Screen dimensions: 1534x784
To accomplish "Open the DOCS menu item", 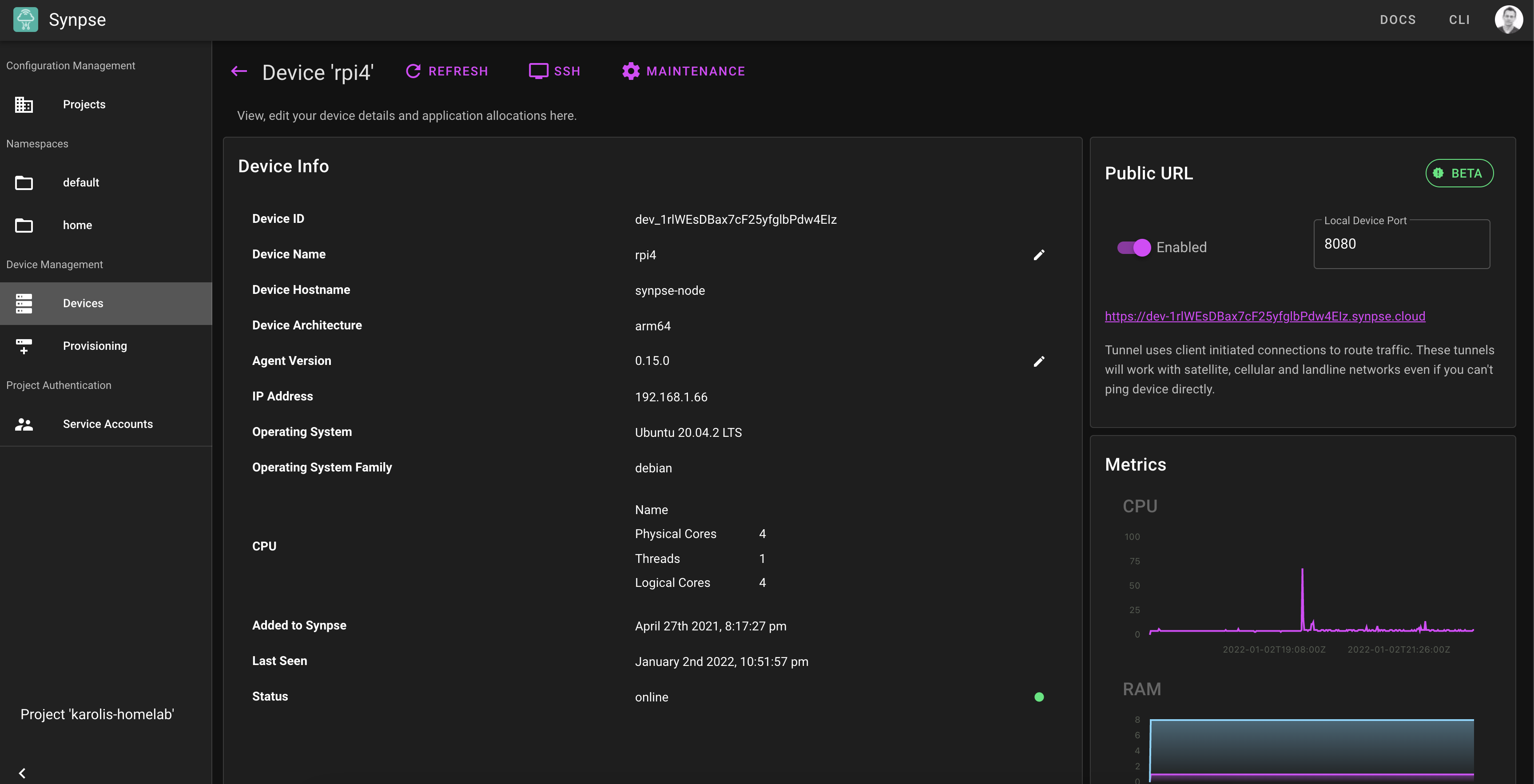I will point(1397,20).
